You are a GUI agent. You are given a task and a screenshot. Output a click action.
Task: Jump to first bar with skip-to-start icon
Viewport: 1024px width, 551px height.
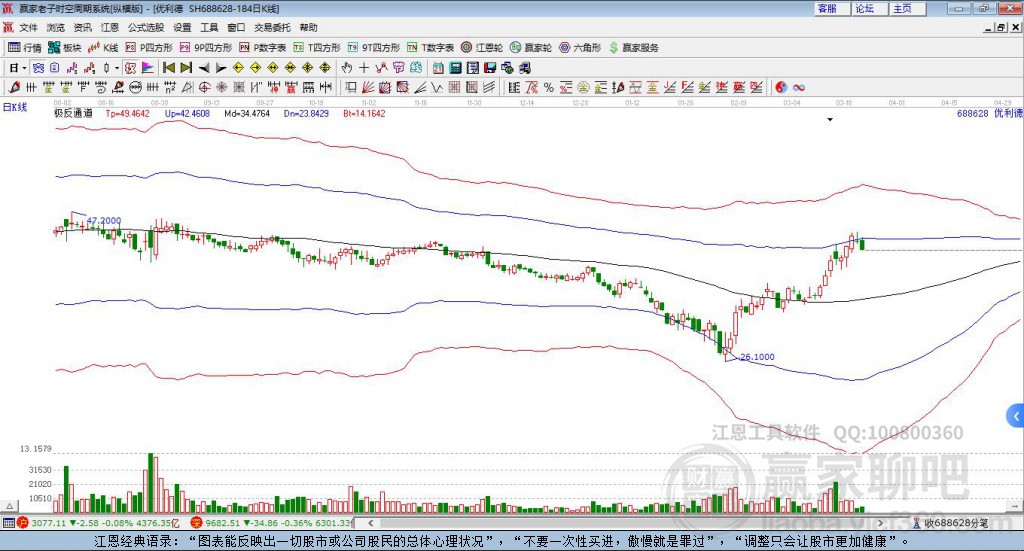168,68
